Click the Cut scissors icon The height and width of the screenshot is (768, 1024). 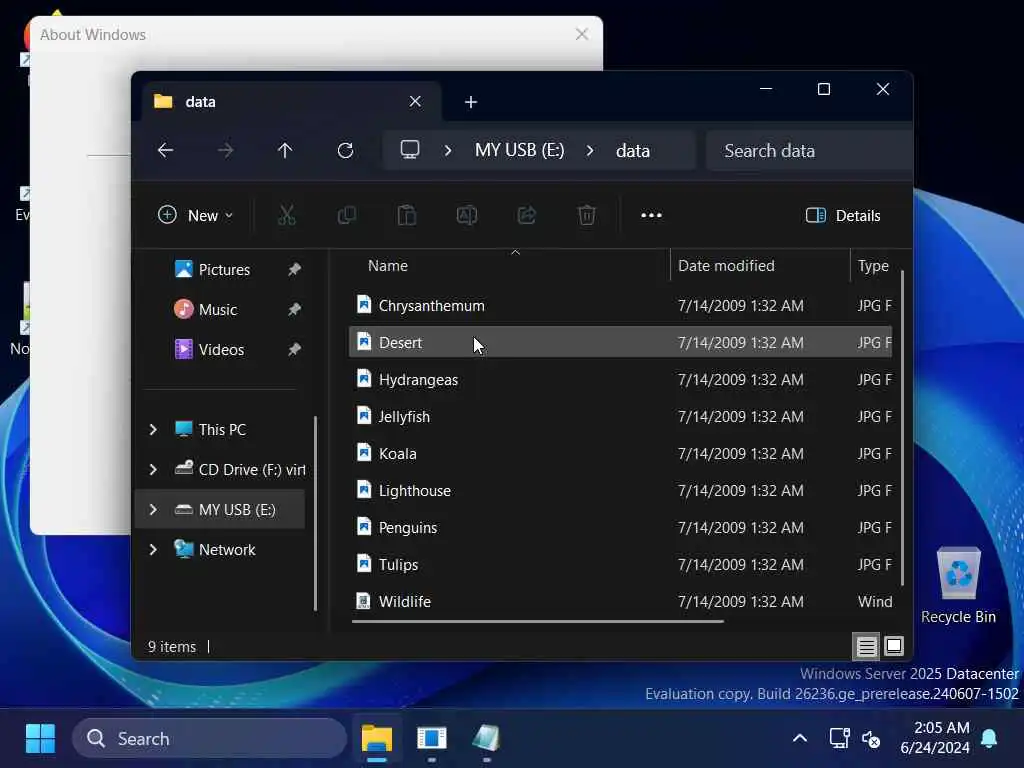287,215
